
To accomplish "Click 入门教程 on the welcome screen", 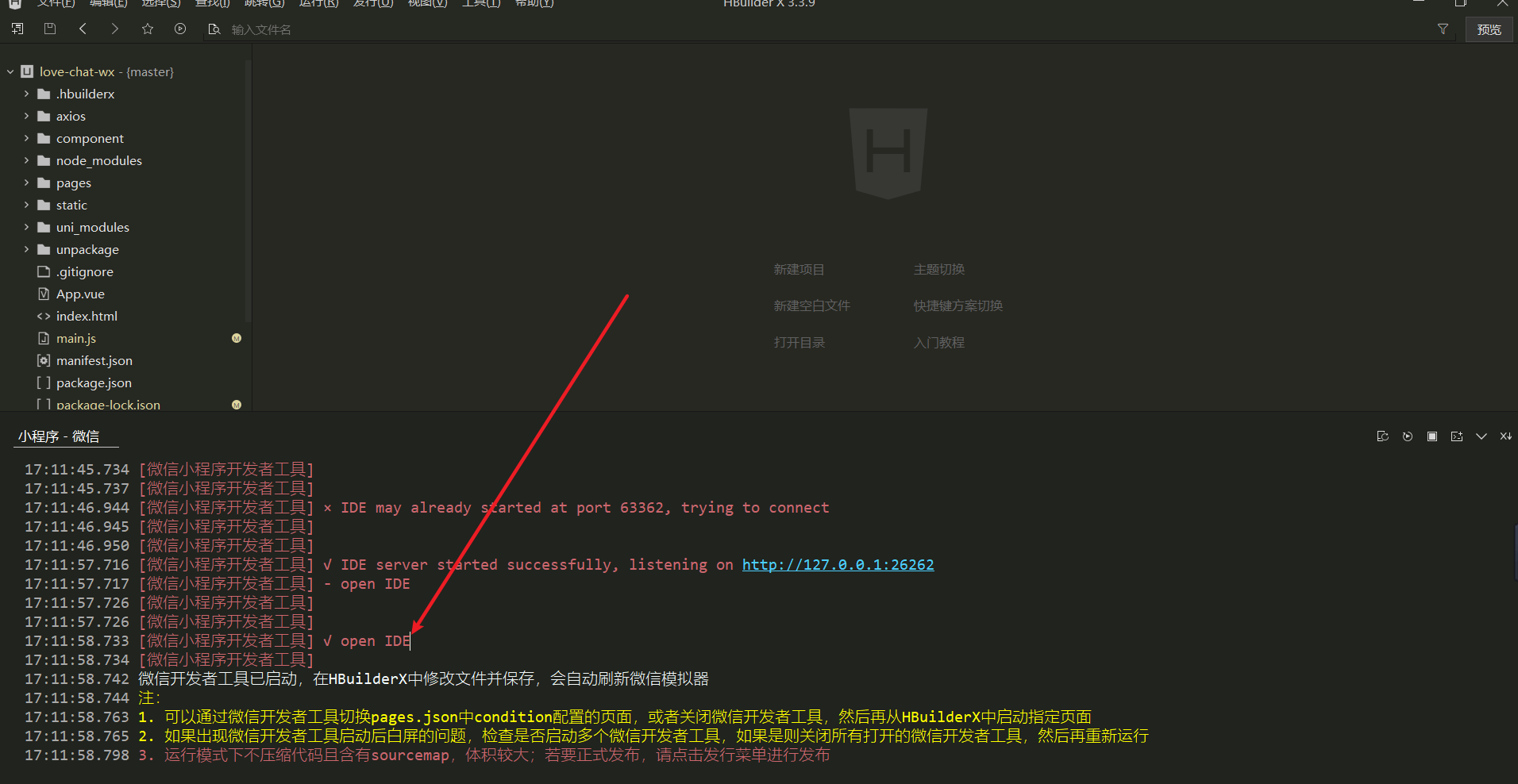I will coord(938,343).
